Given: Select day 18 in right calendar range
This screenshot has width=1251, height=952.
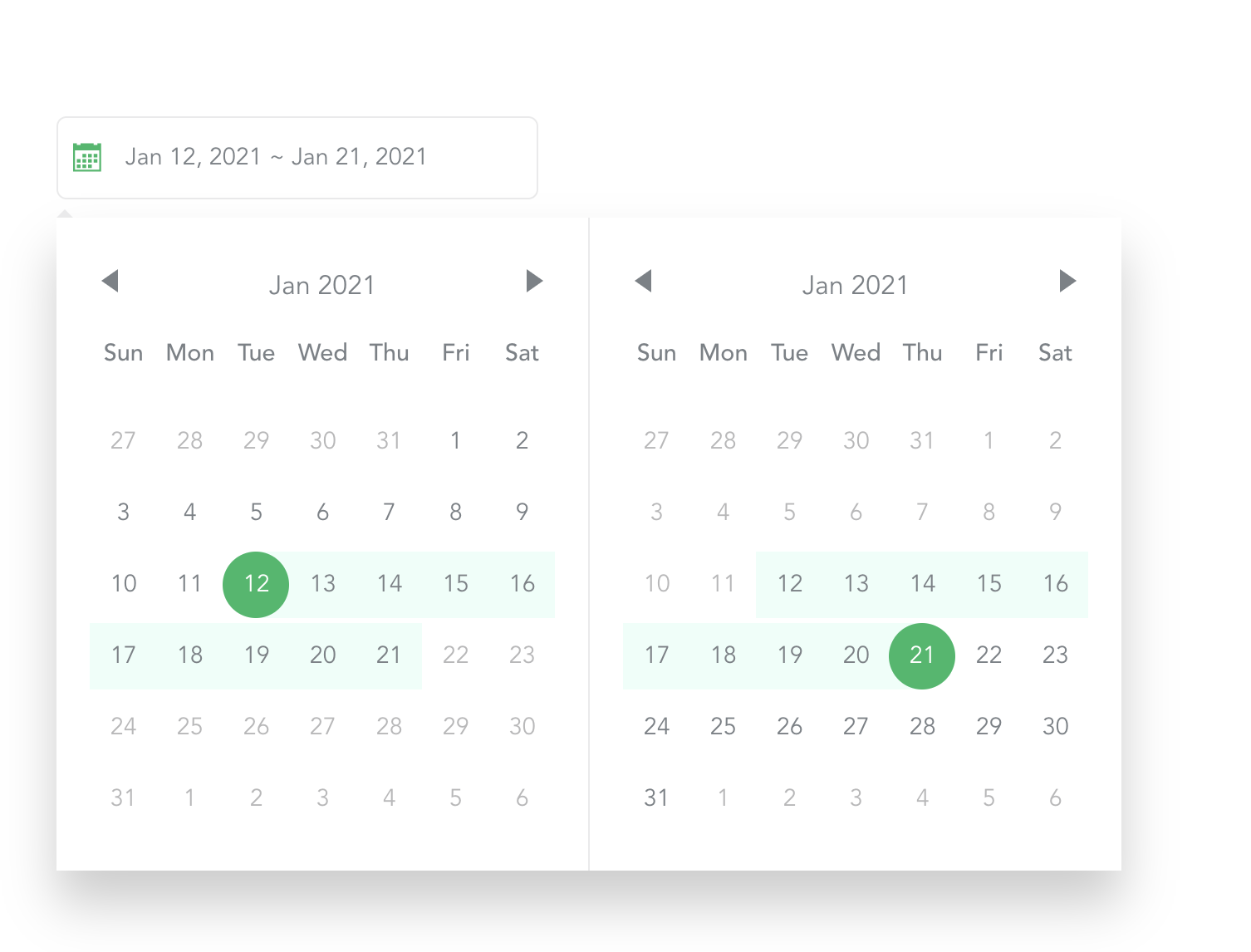Looking at the screenshot, I should [x=723, y=655].
